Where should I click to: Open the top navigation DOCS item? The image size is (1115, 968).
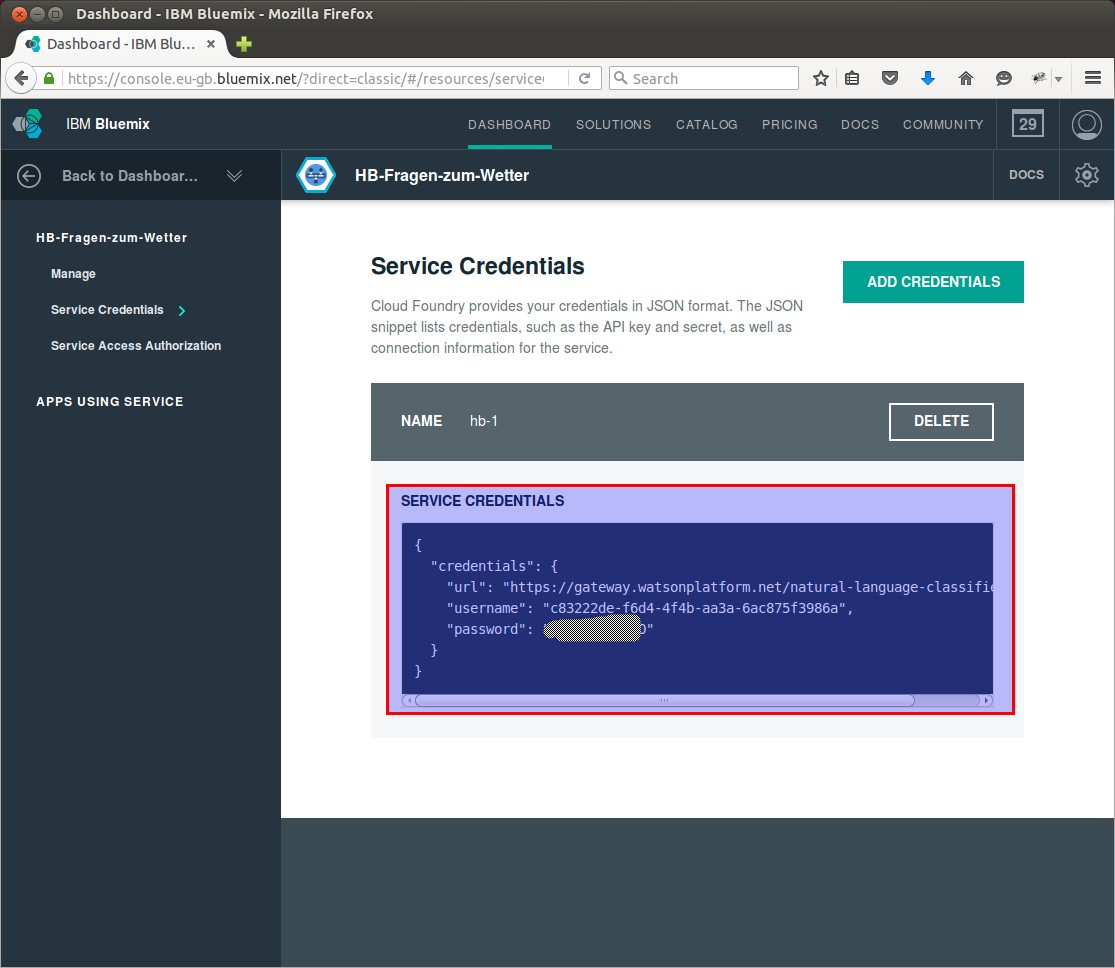(860, 124)
